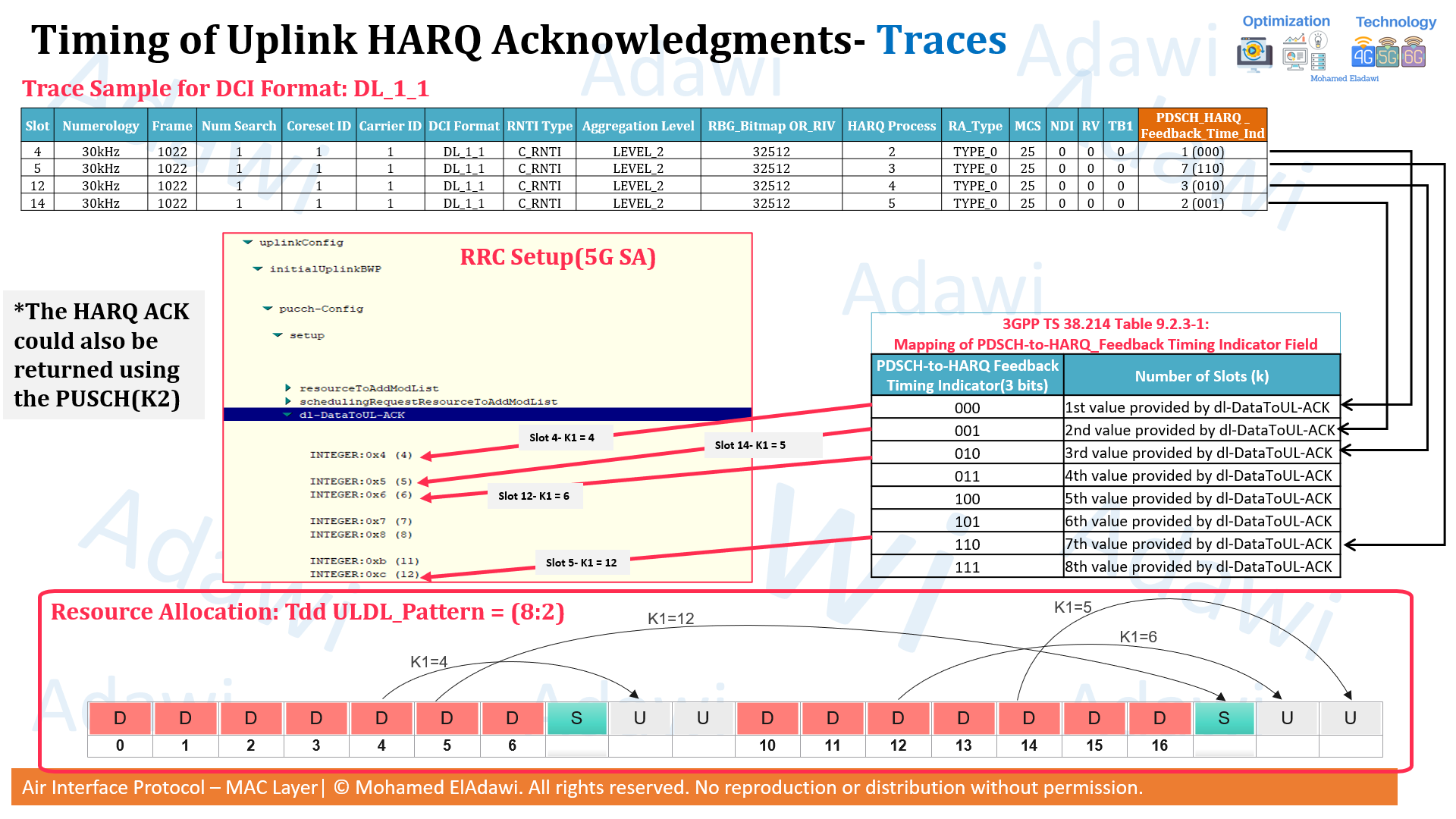Viewport: 1456px width, 819px height.
Task: Click the monitor with gear play icon
Action: pos(1254,52)
